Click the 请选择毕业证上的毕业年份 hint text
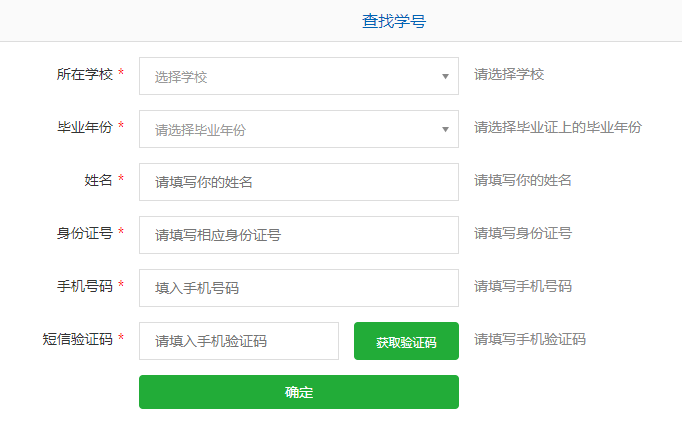Image resolution: width=682 pixels, height=441 pixels. pos(557,127)
